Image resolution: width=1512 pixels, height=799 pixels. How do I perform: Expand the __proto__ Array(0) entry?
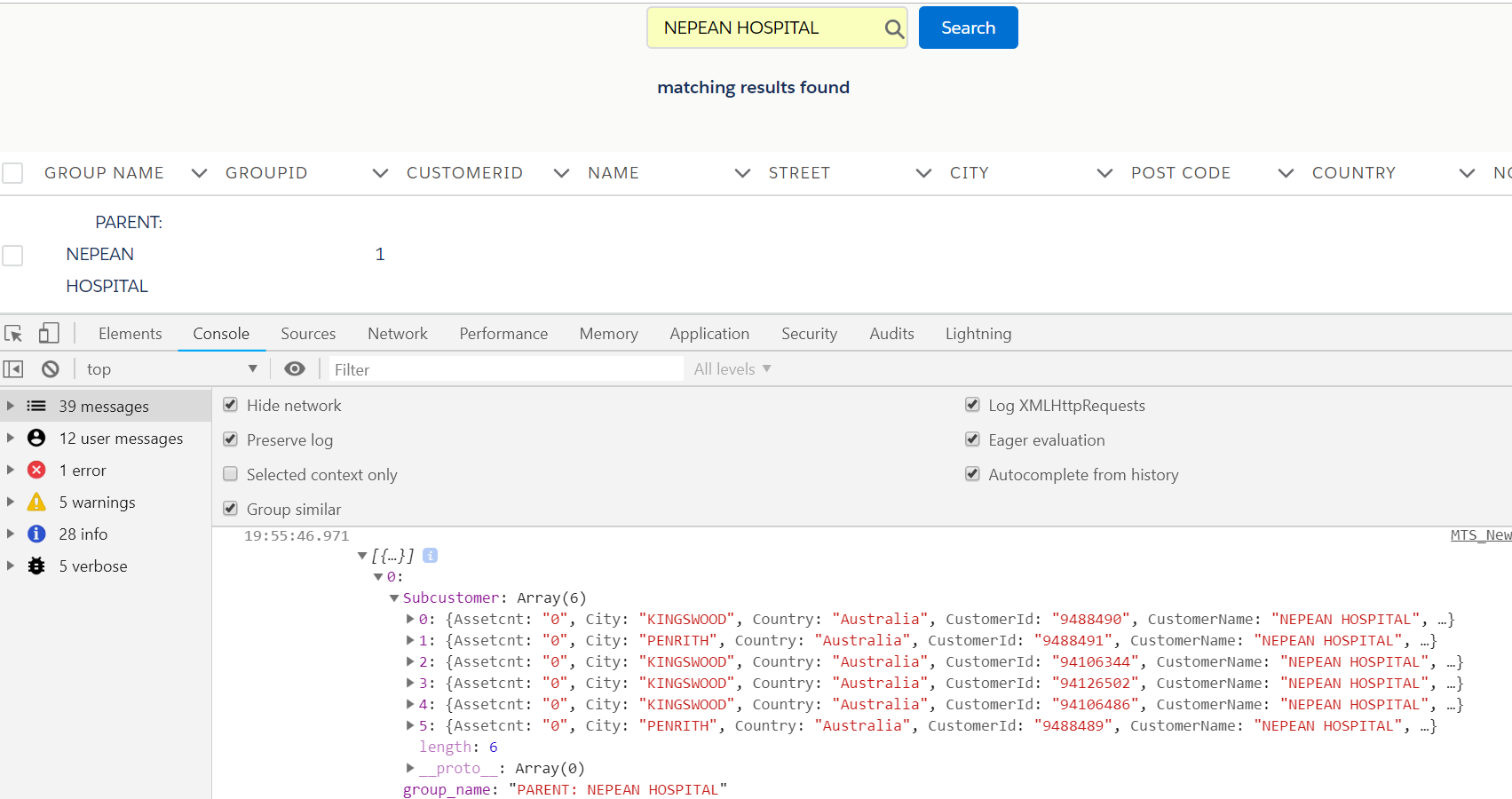pyautogui.click(x=410, y=769)
